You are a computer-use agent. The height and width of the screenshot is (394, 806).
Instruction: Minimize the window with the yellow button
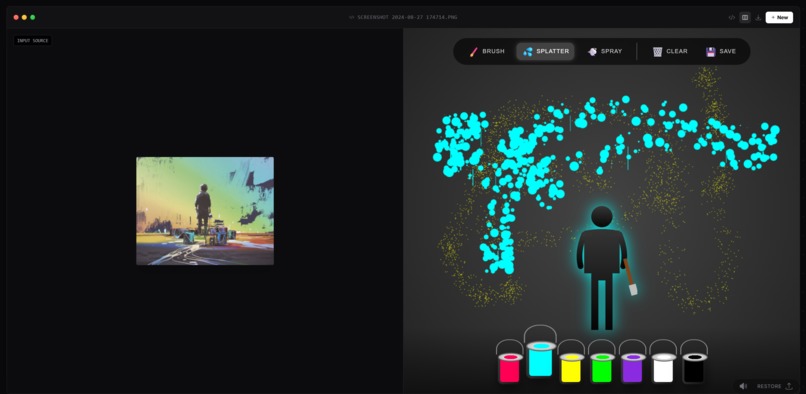pyautogui.click(x=24, y=17)
